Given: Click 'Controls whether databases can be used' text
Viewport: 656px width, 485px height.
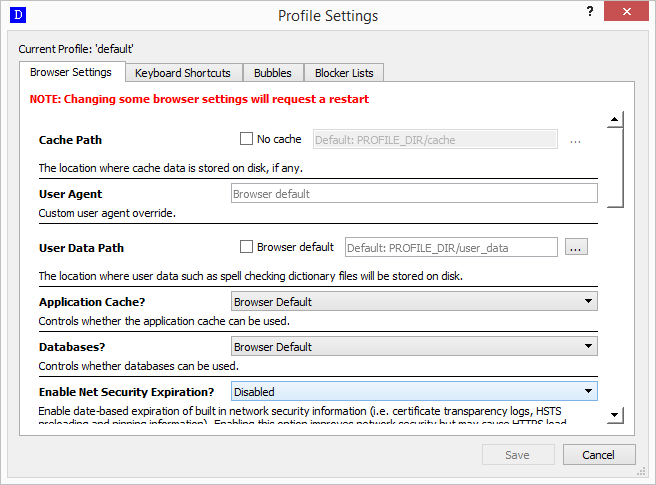Looking at the screenshot, I should click(x=138, y=366).
